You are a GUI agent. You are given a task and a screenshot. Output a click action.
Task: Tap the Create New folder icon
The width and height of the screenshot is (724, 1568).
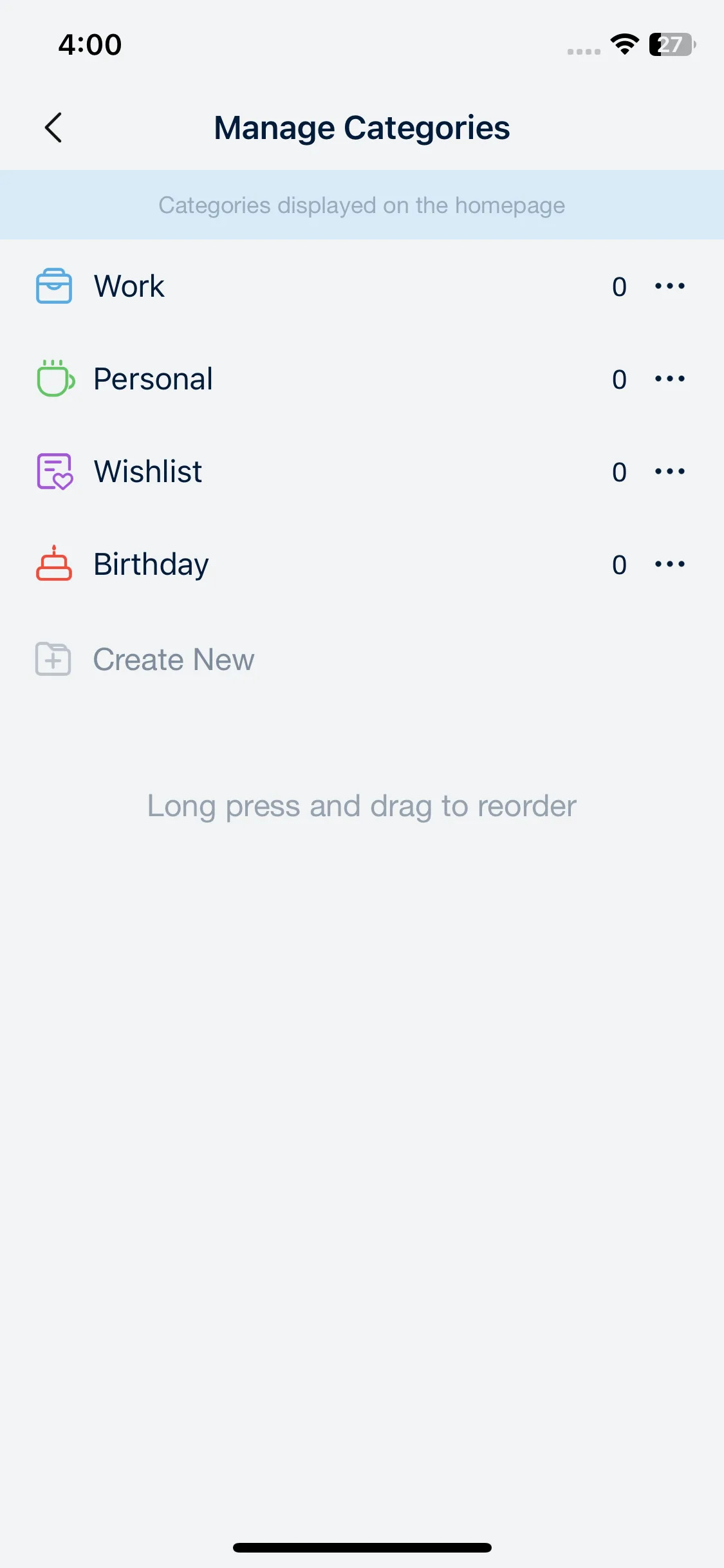point(53,659)
